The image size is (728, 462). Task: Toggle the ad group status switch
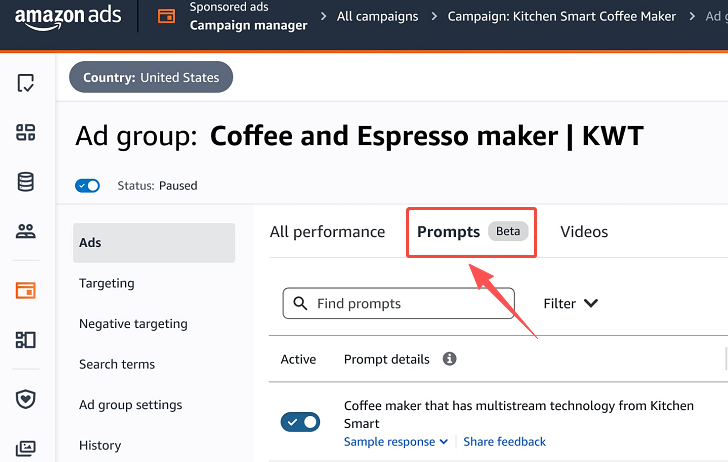coord(88,185)
